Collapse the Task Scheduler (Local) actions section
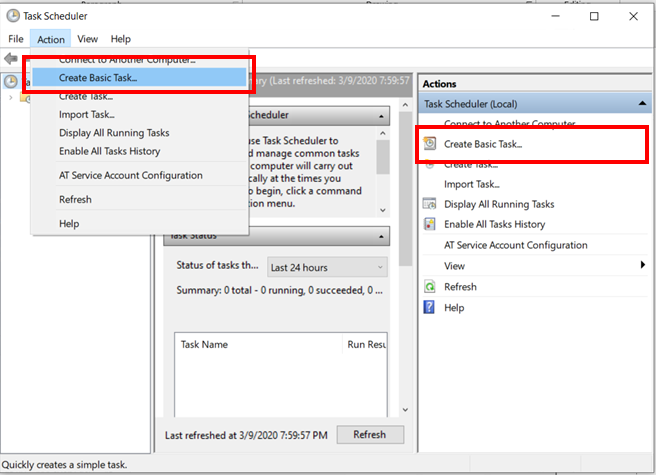The image size is (656, 475). click(x=642, y=103)
